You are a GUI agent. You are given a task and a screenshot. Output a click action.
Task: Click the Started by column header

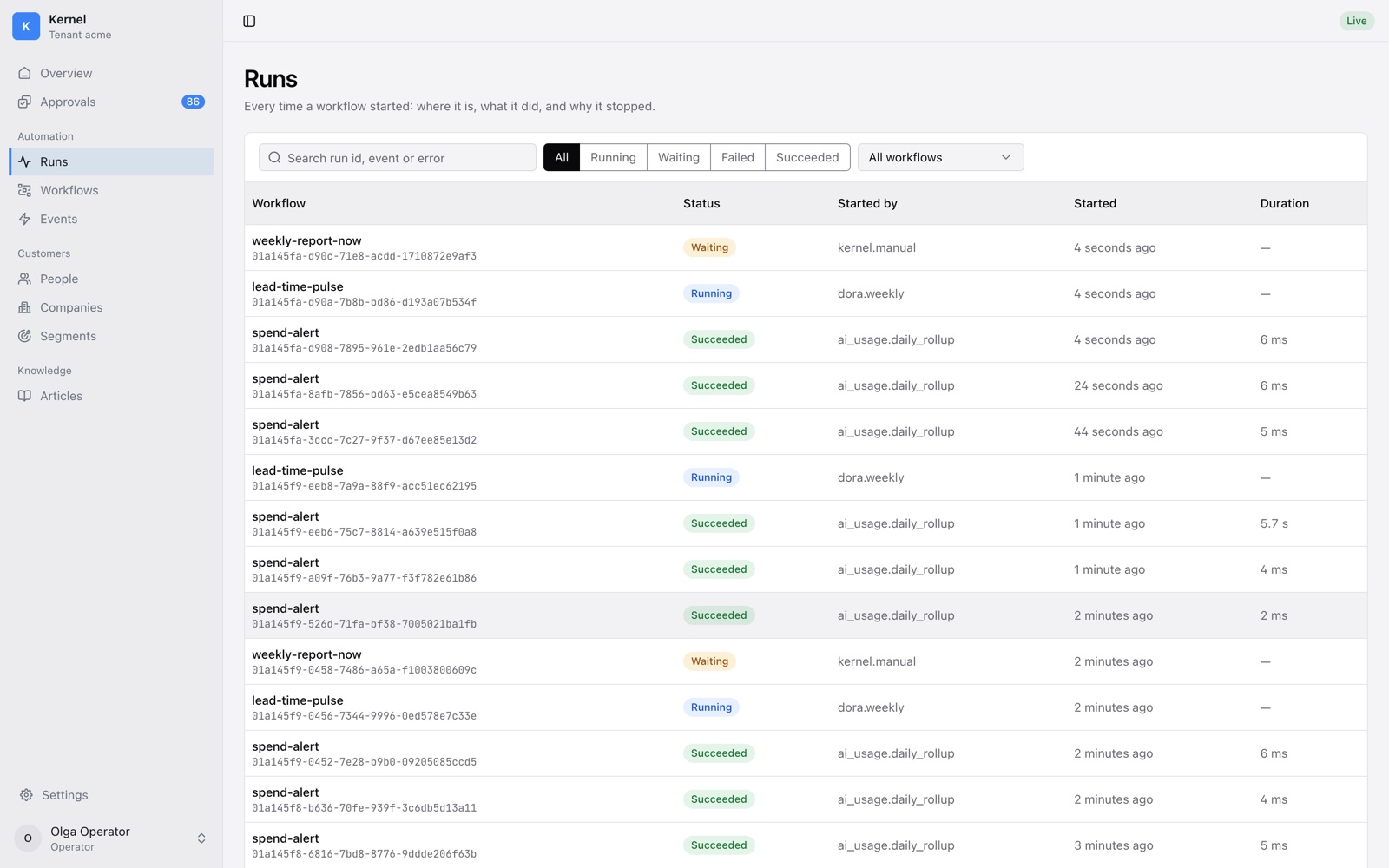pos(867,203)
